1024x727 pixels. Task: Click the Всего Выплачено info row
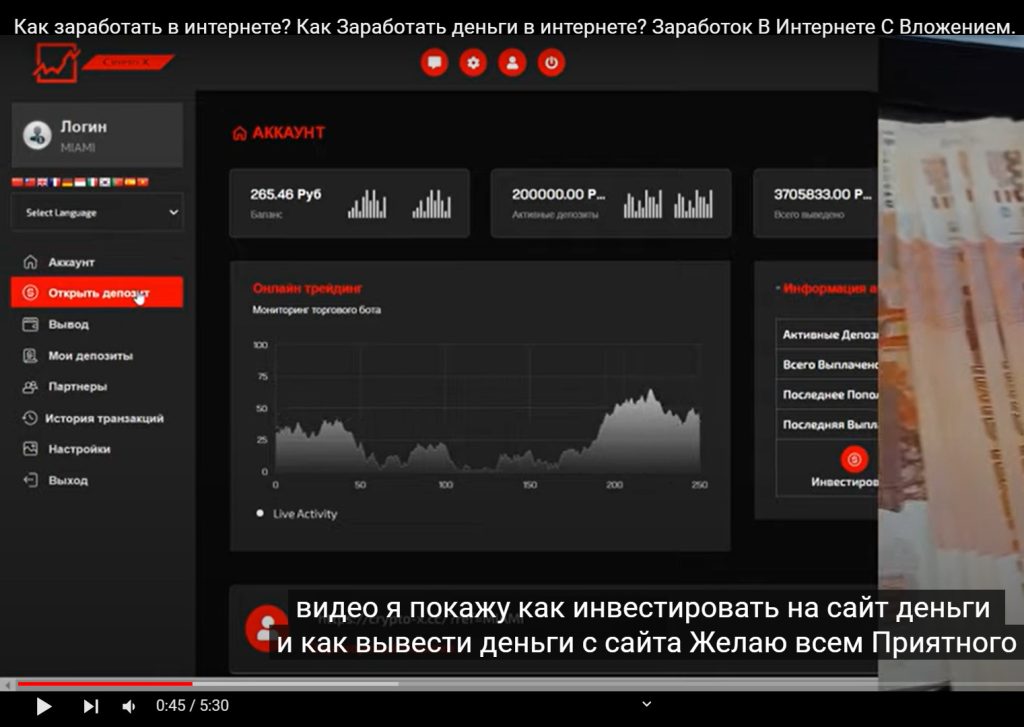click(827, 364)
